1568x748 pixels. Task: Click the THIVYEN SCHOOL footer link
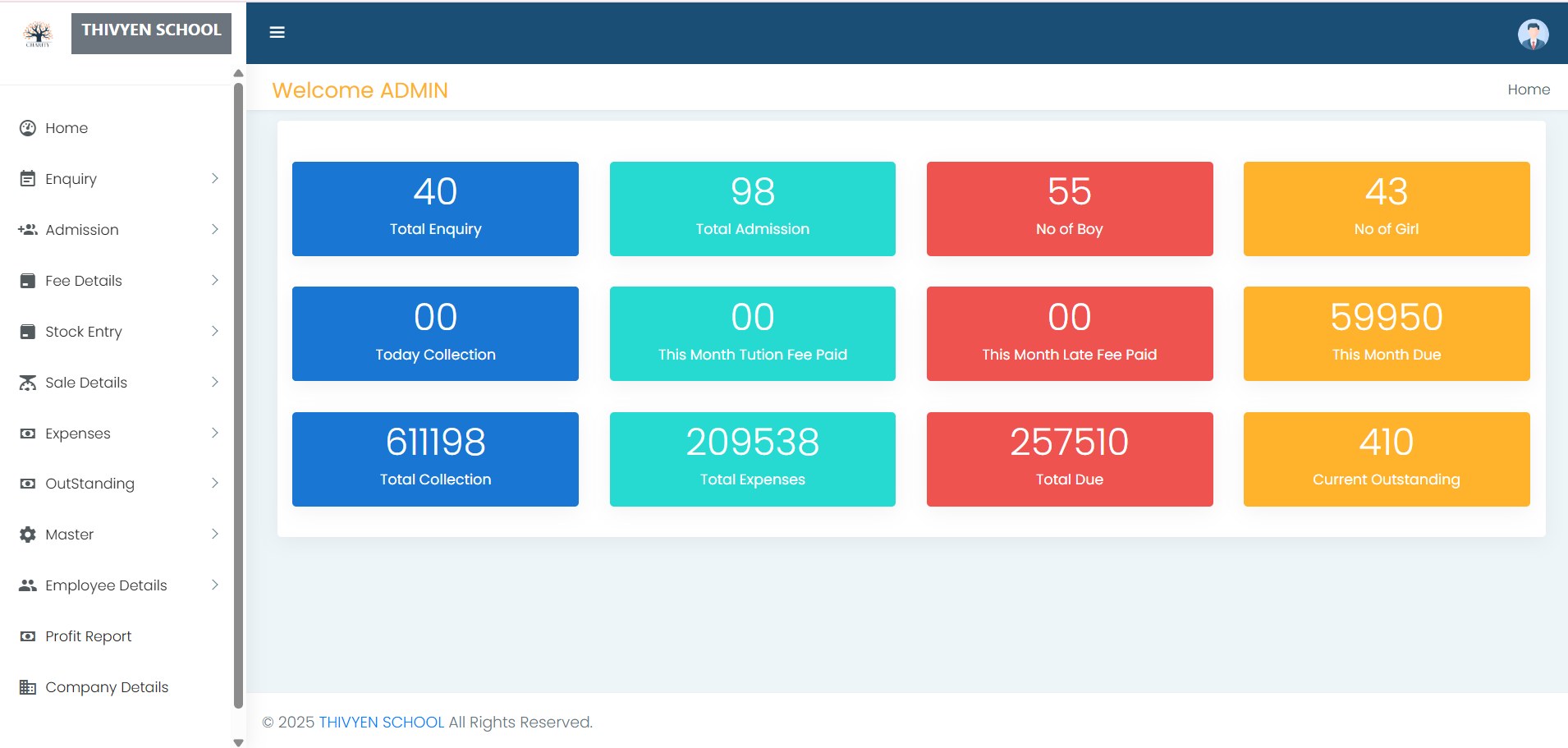[x=381, y=723]
